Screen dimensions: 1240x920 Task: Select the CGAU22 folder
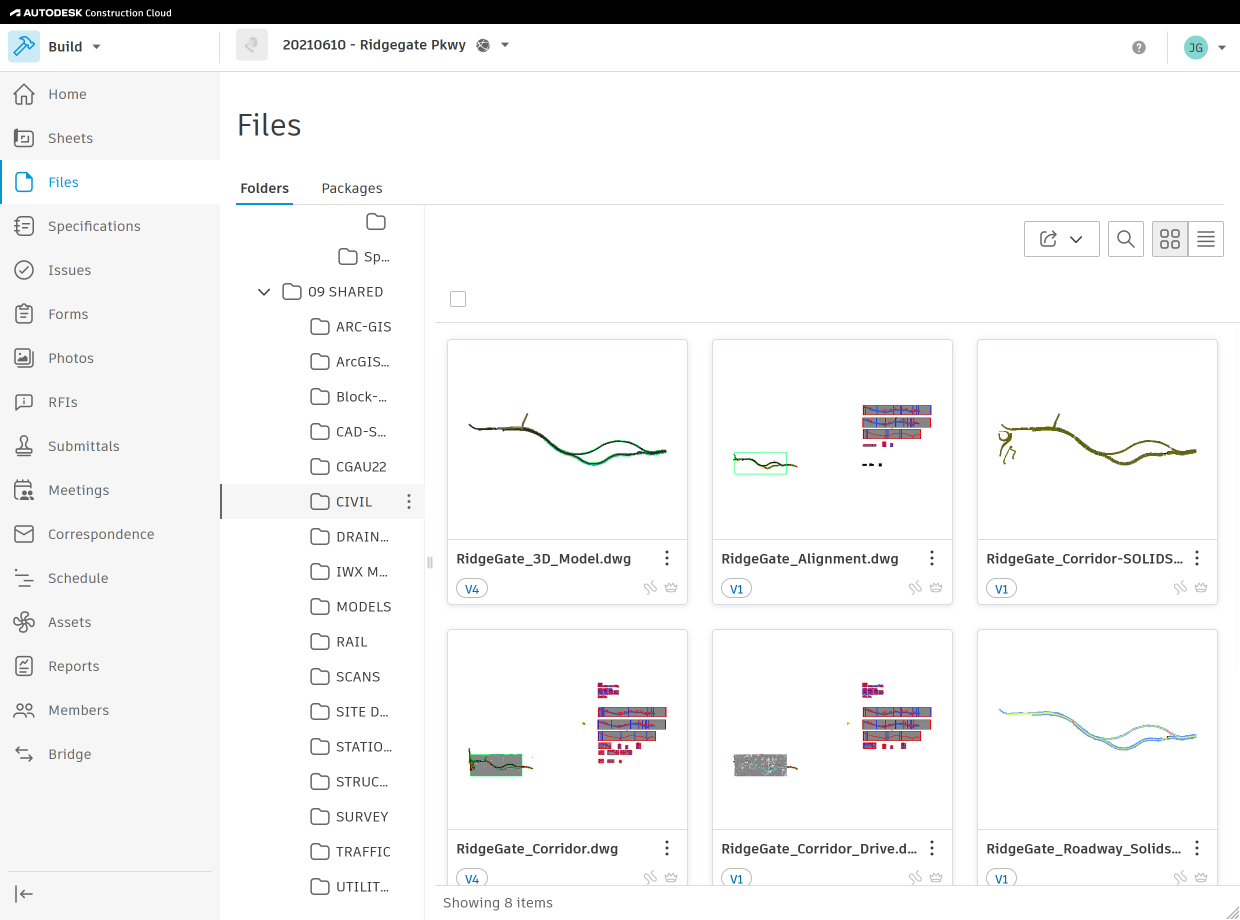click(348, 467)
